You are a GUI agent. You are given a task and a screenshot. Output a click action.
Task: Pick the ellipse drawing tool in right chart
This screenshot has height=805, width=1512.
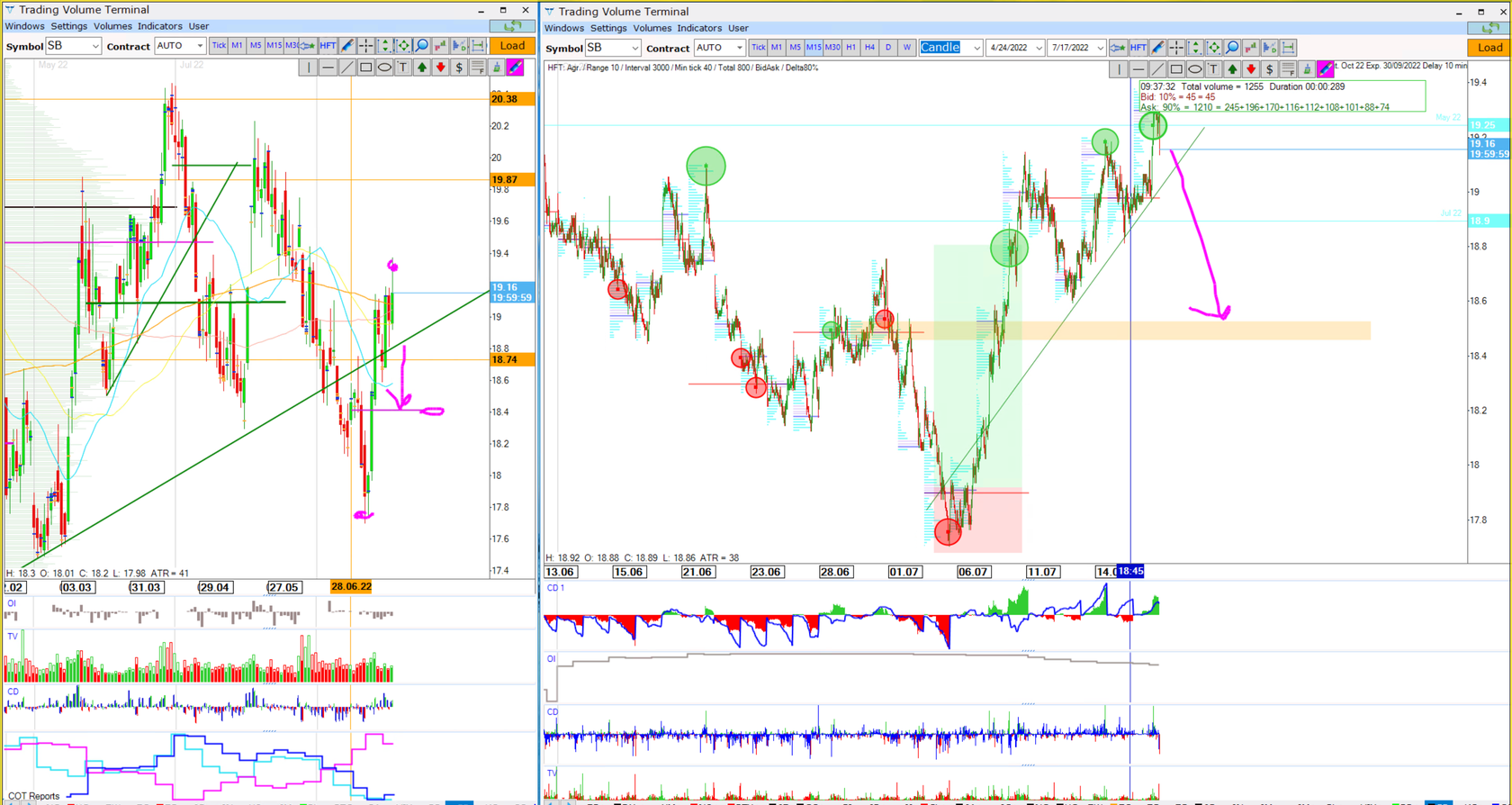click(1194, 69)
